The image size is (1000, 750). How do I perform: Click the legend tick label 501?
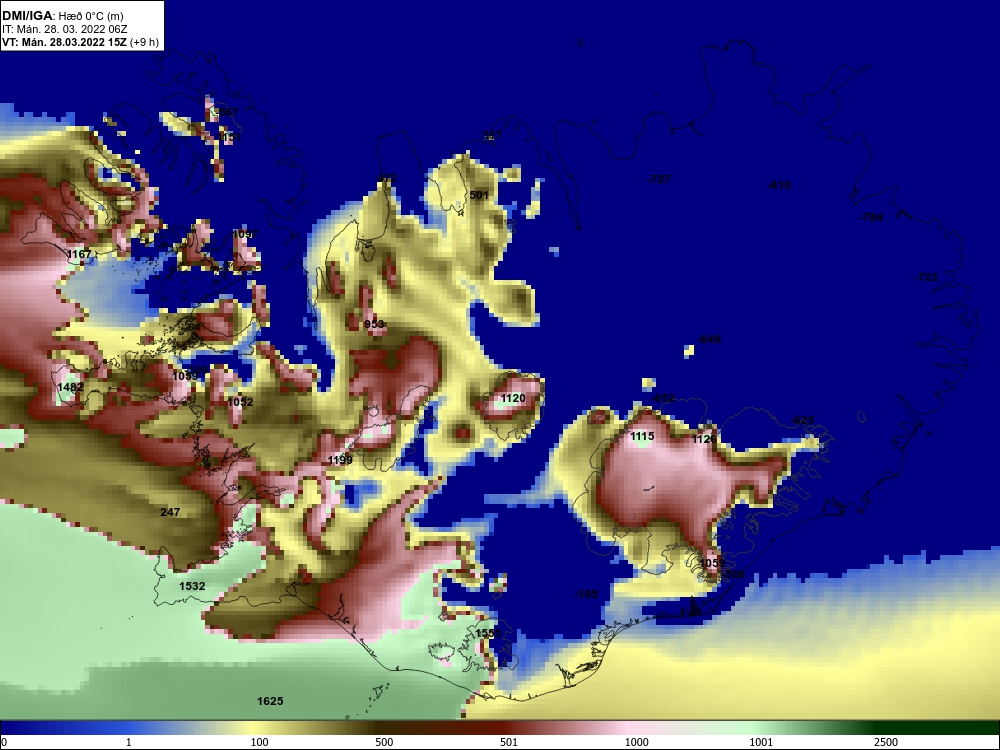coord(509,742)
